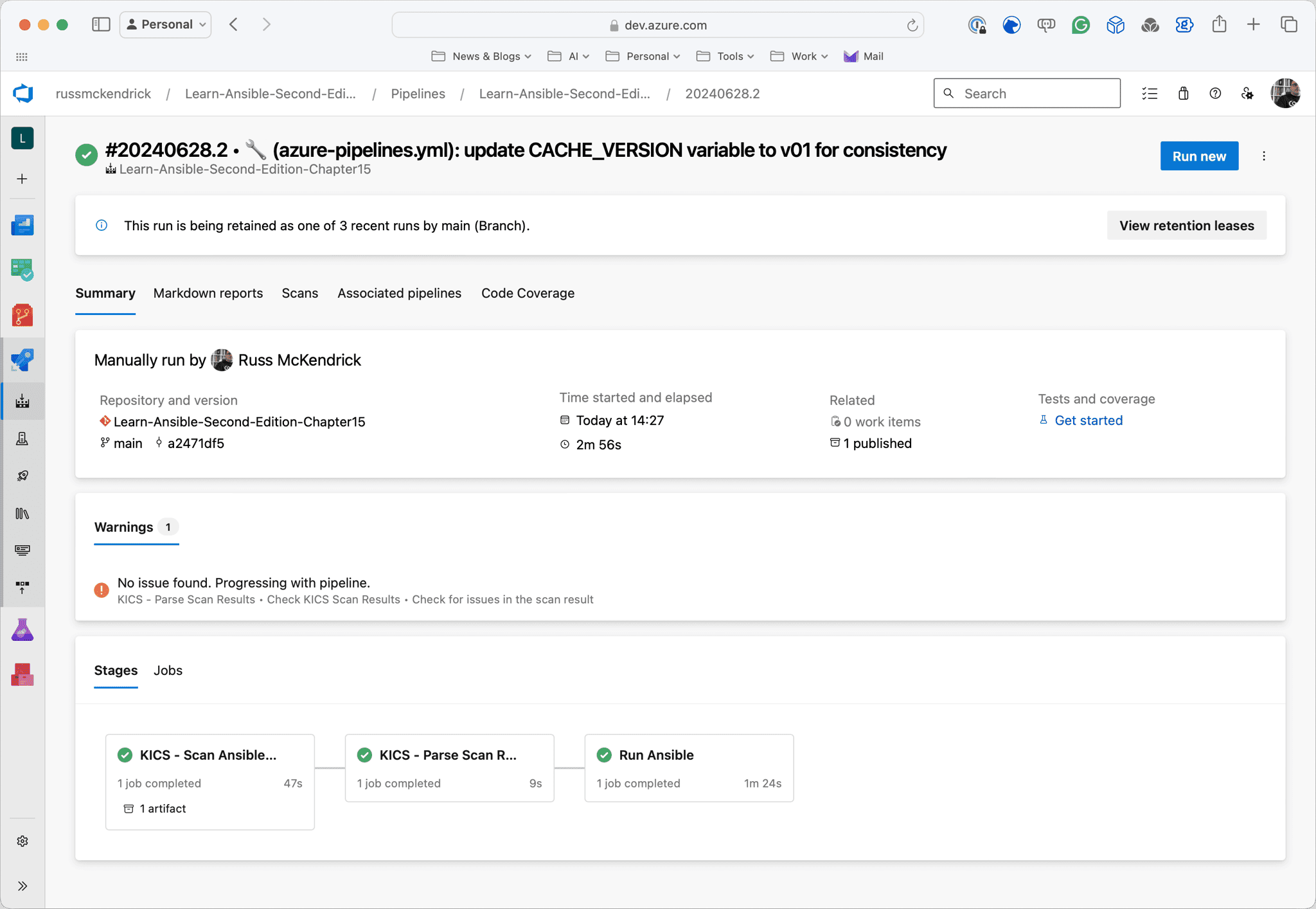The image size is (1316, 909).
Task: Open the help question mark icon
Action: (x=1214, y=94)
